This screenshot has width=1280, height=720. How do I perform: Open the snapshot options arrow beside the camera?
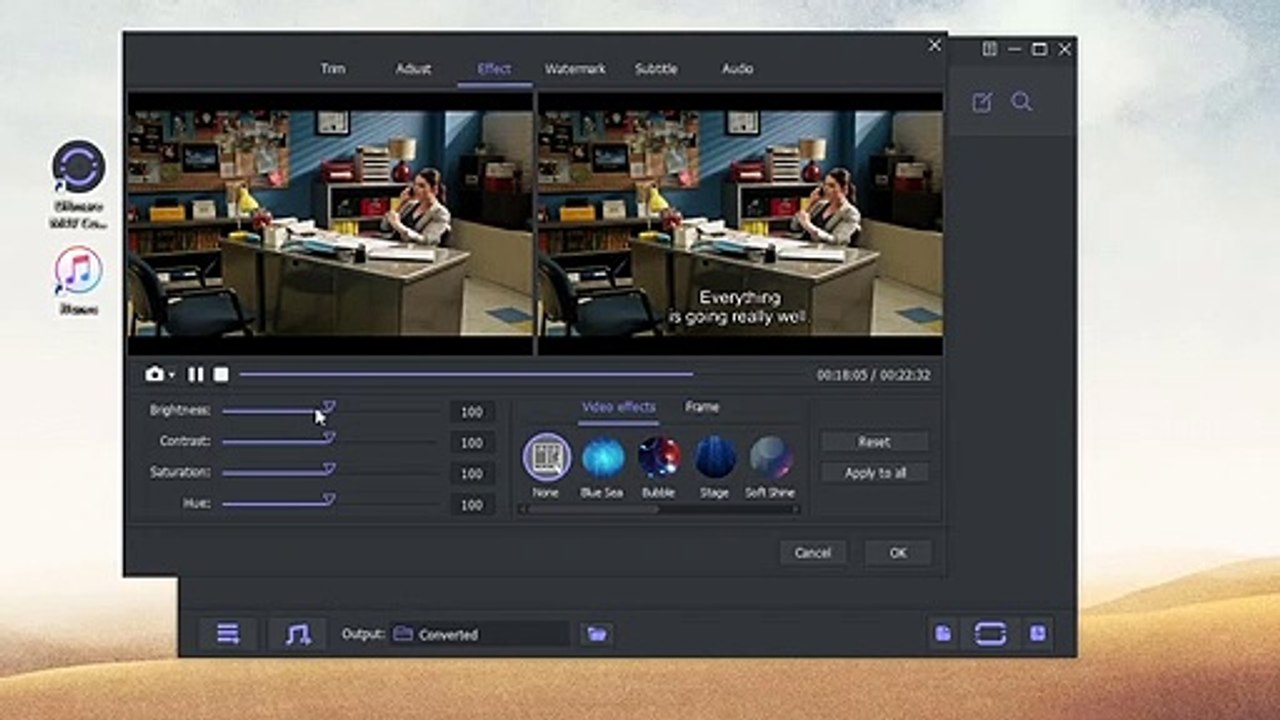click(x=172, y=375)
